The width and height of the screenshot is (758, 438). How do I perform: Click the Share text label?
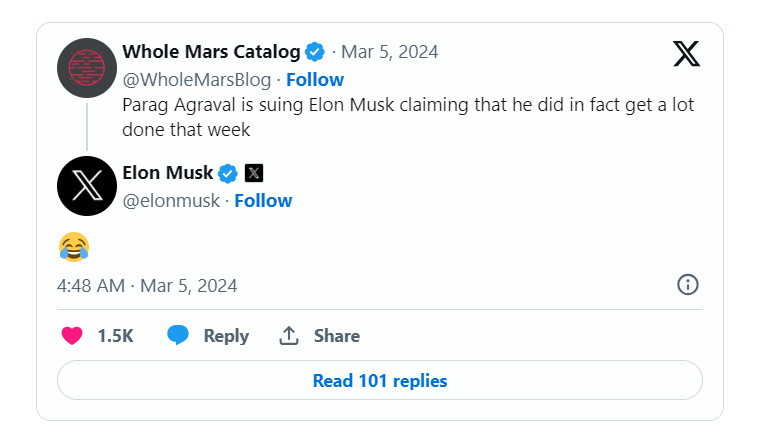pos(337,336)
